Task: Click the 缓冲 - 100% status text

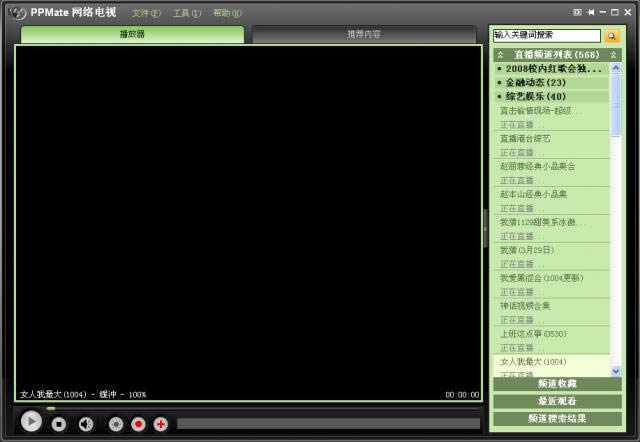Action: 123,395
